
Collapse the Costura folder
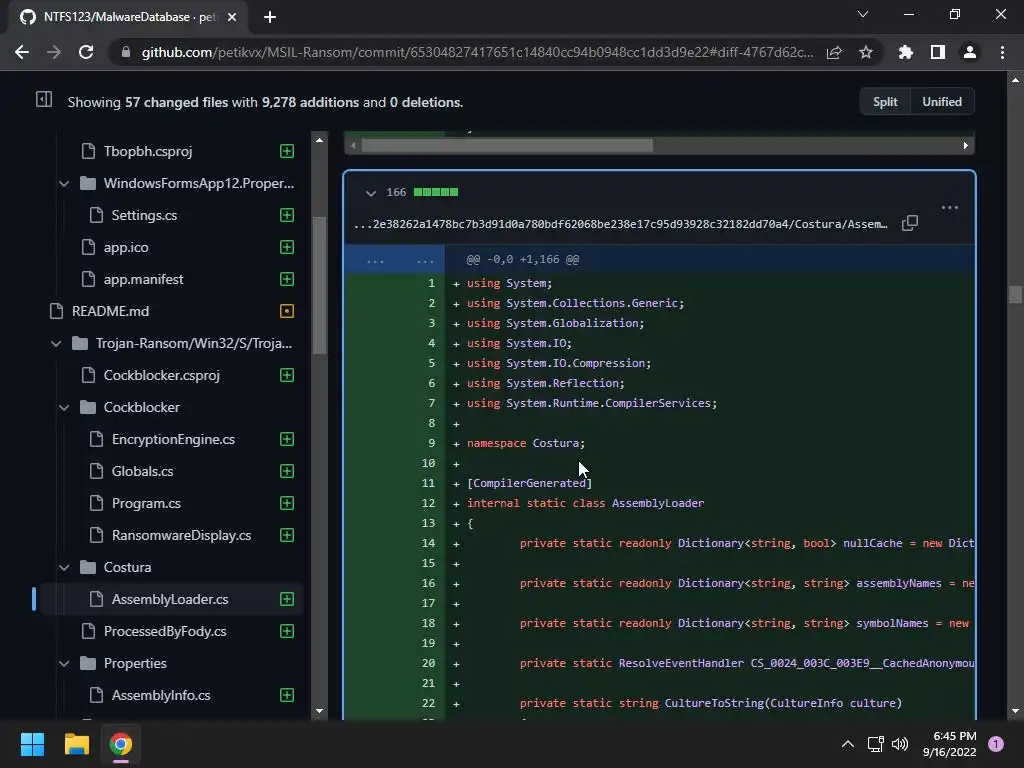(x=64, y=568)
